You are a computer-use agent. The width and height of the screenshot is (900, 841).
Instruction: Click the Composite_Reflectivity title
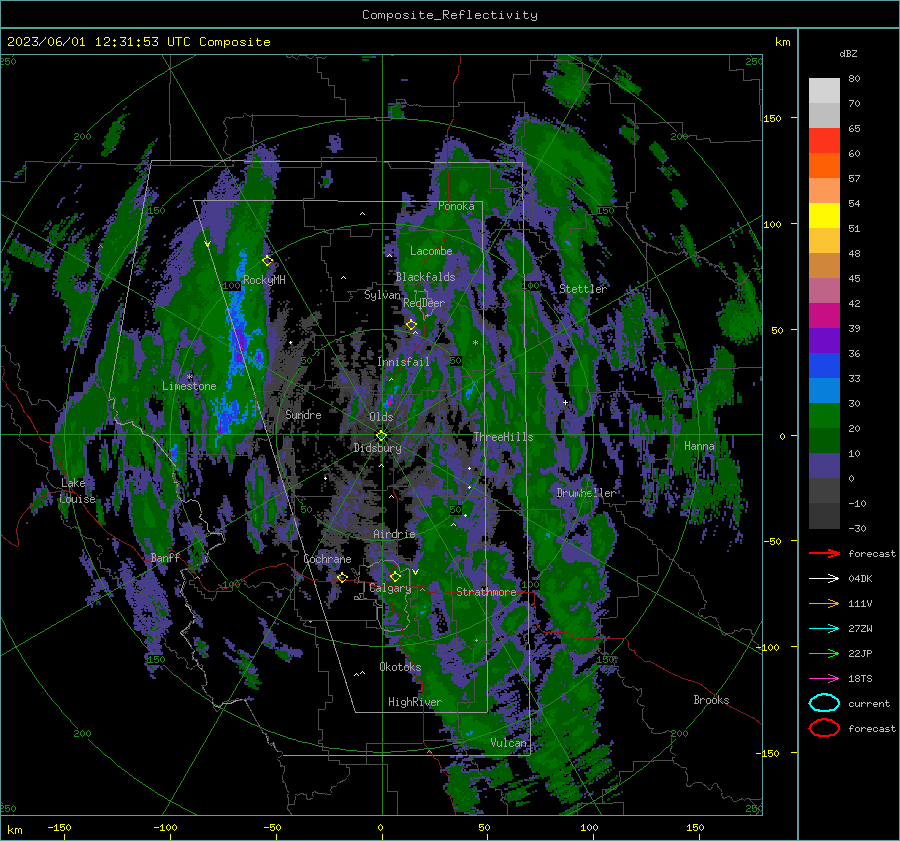450,15
